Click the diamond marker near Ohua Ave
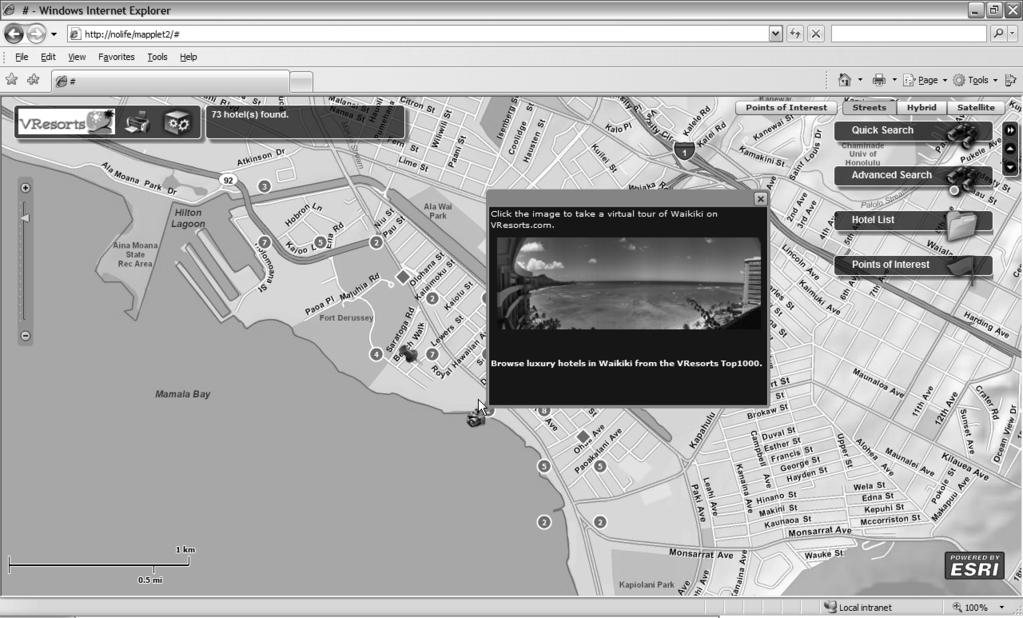This screenshot has width=1023, height=618. [583, 436]
